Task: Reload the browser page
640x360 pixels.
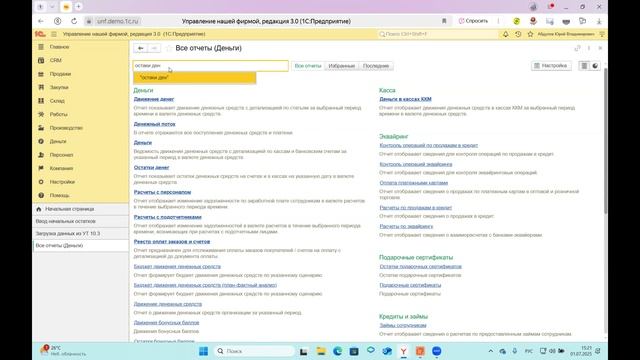Action: 74,21
